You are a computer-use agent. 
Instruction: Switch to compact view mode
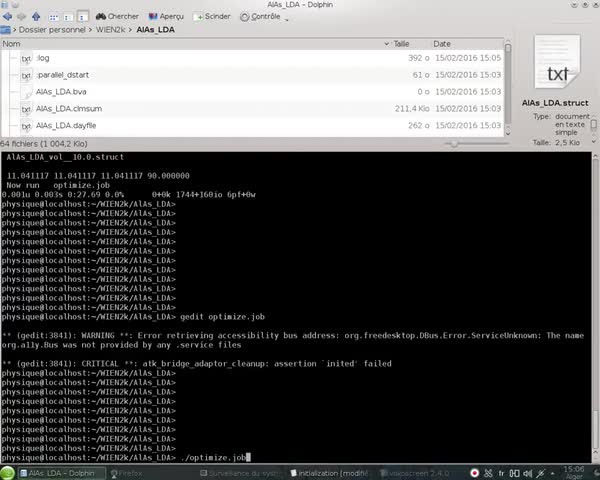[x=68, y=17]
